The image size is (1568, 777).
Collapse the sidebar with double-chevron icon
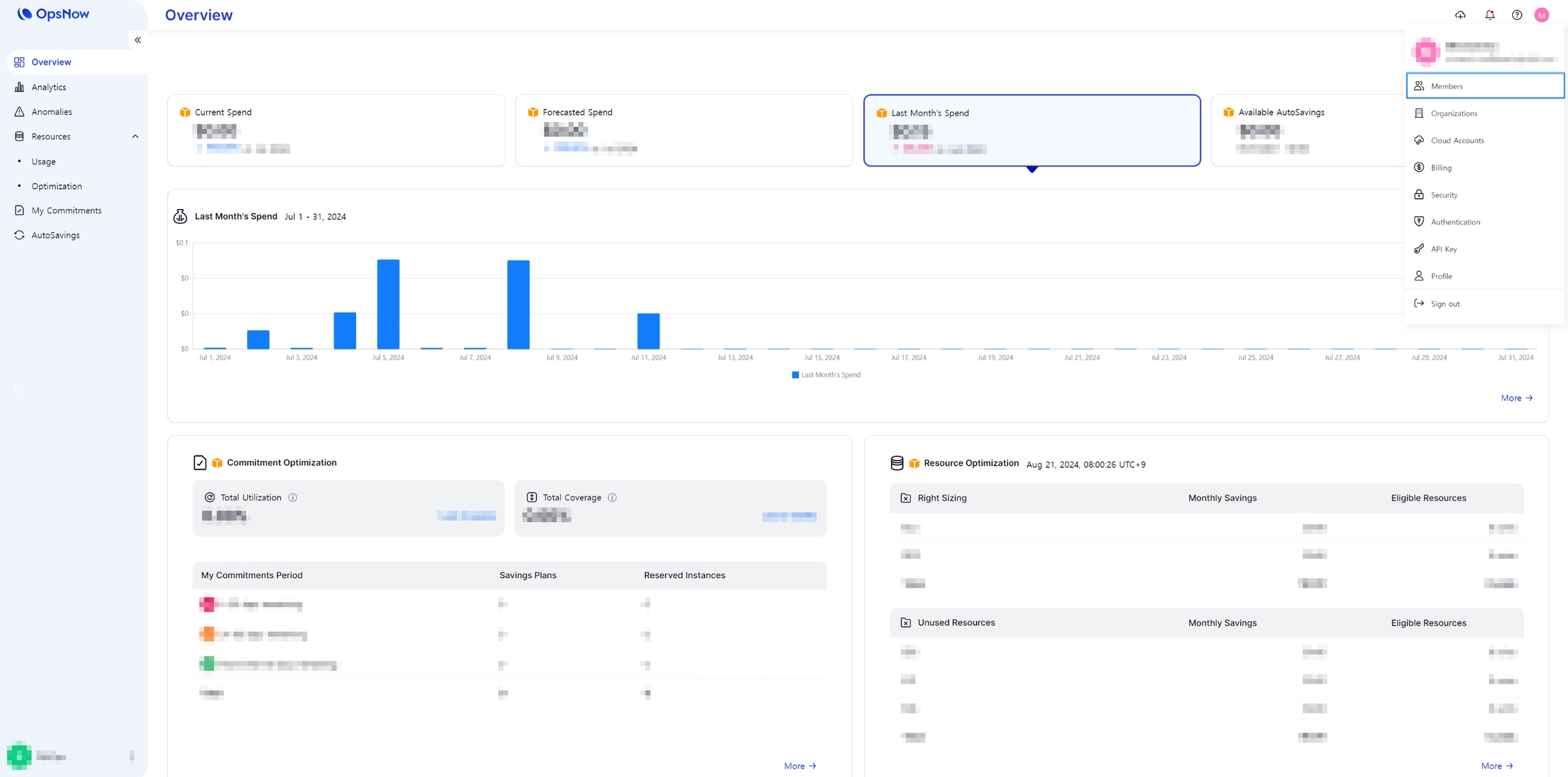137,40
